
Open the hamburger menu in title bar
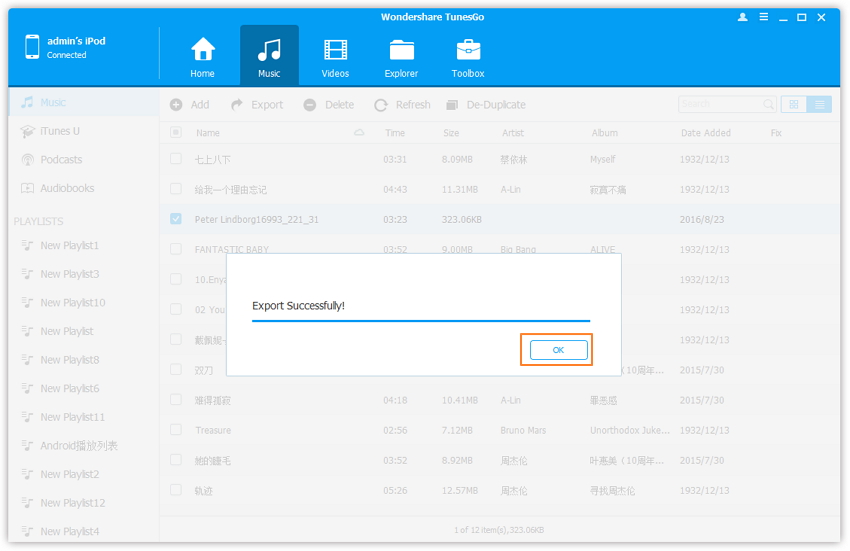763,17
